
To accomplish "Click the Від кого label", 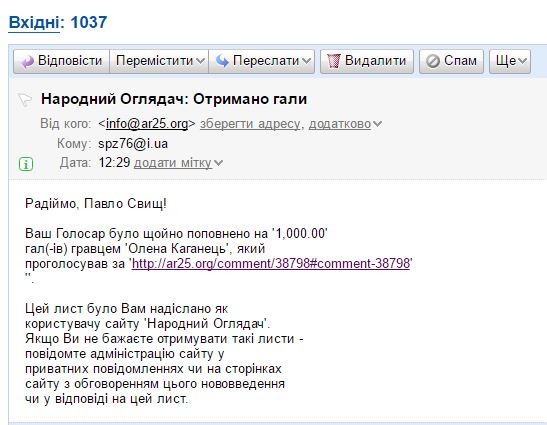I will point(65,124).
